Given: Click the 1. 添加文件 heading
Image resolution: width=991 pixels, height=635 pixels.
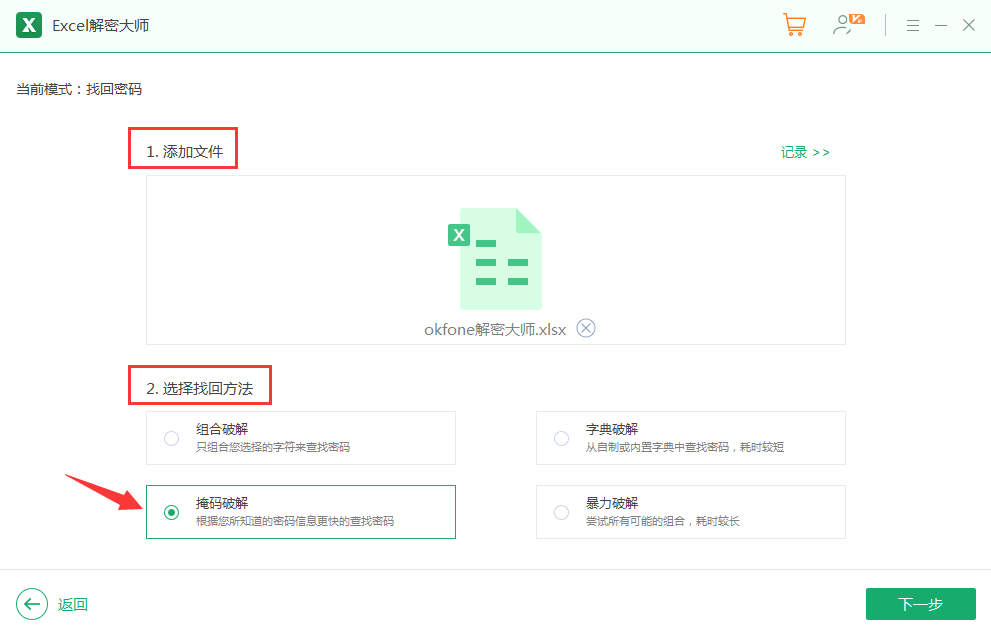Looking at the screenshot, I should 185,152.
